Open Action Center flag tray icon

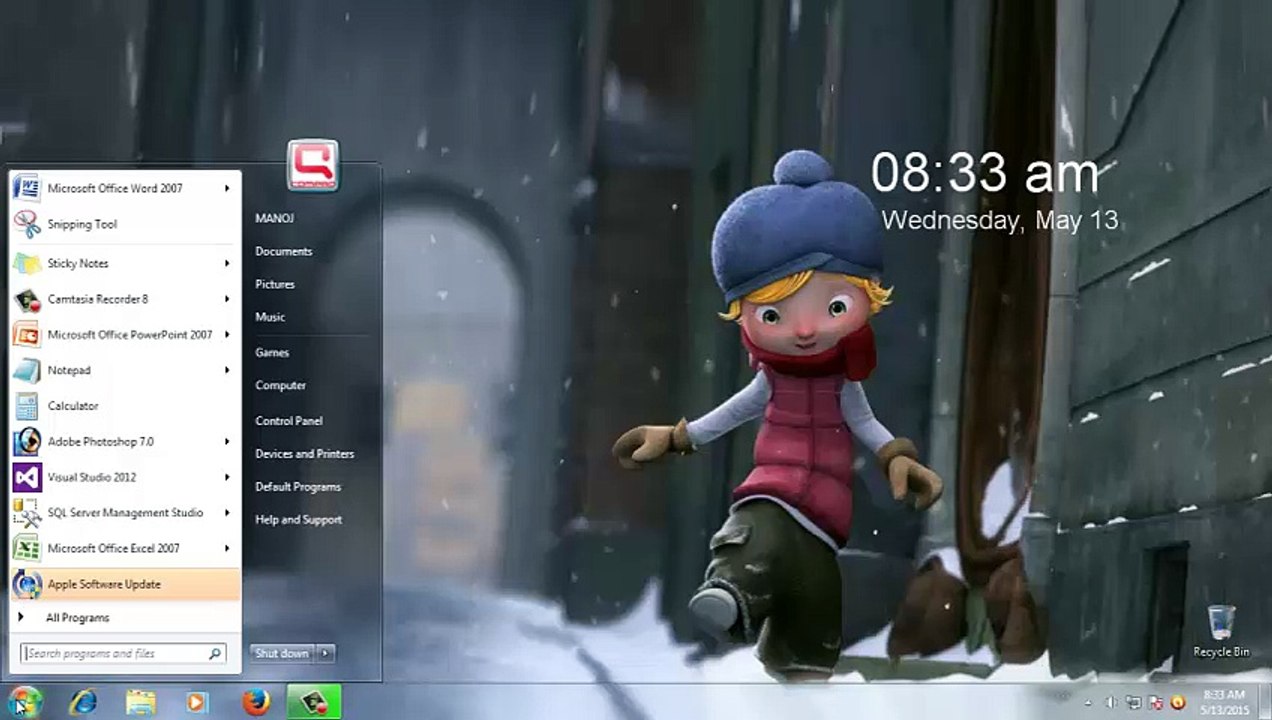coord(1156,703)
